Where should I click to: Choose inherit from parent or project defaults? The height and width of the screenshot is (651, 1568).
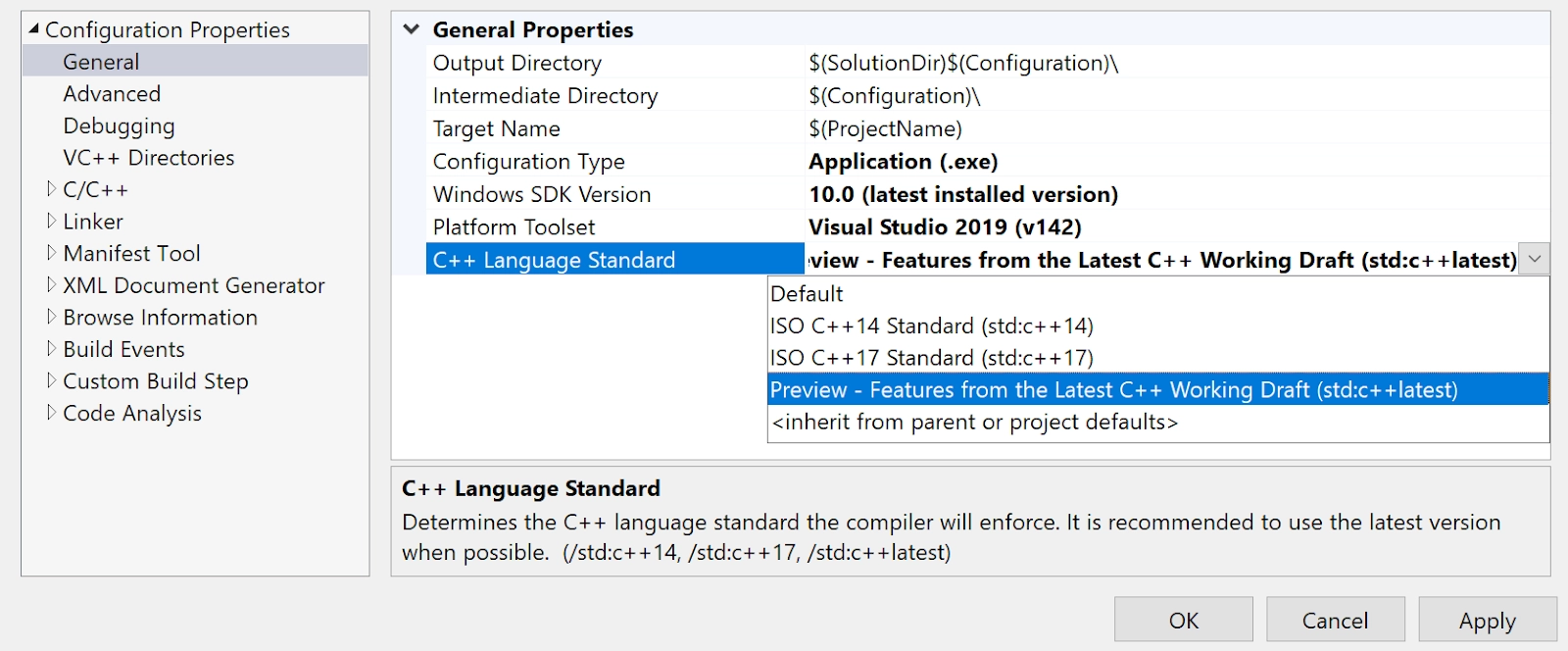click(x=1158, y=422)
